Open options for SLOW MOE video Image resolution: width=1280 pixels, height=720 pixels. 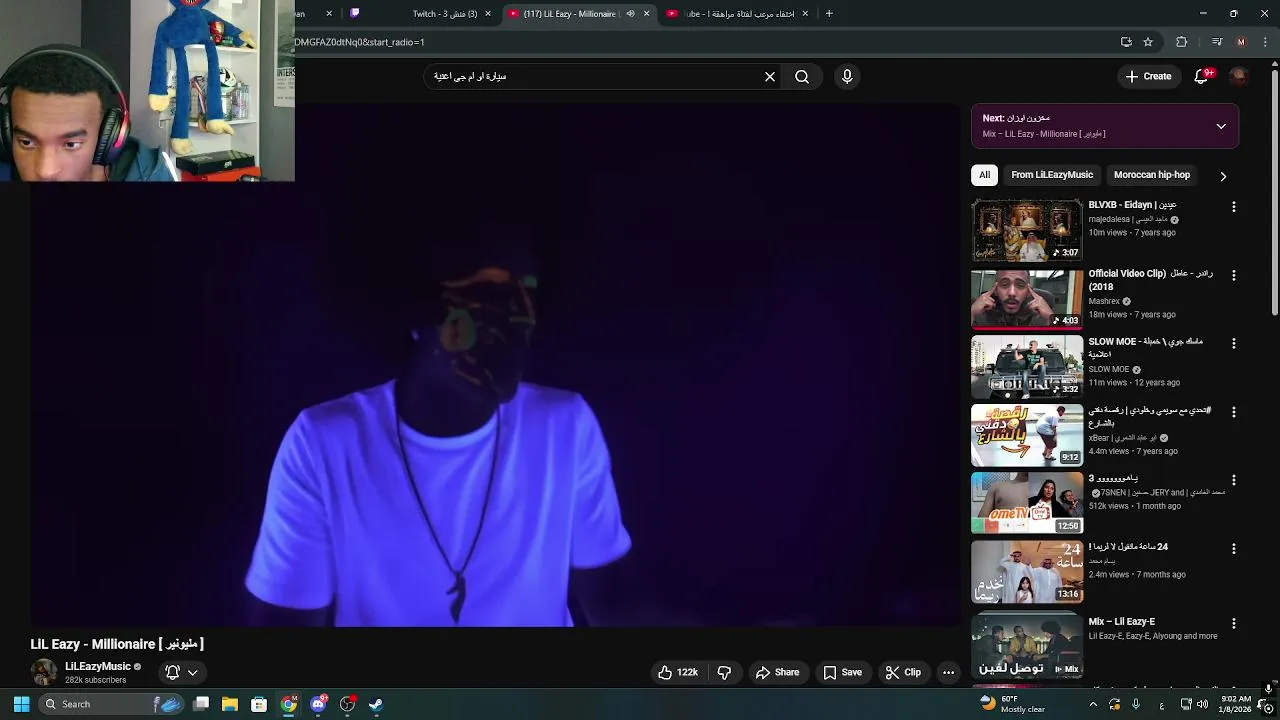[1233, 344]
